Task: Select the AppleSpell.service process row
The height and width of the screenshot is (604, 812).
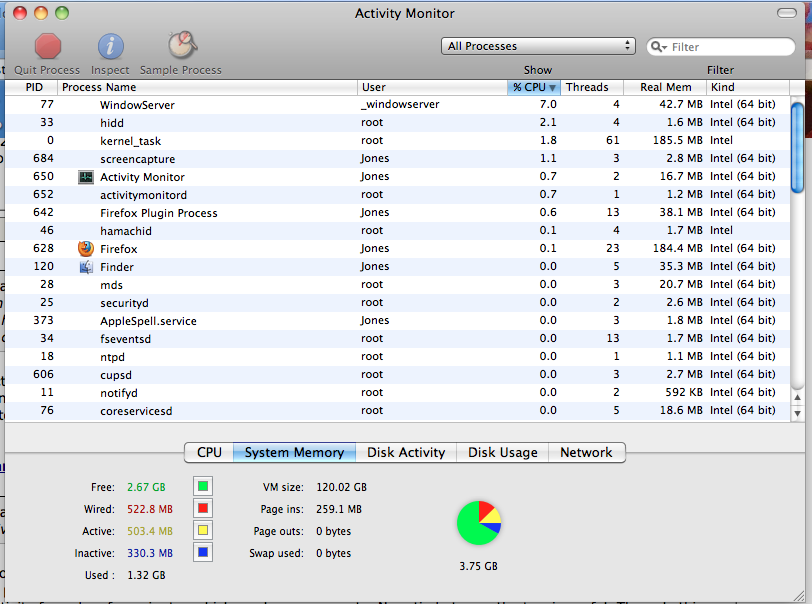Action: pyautogui.click(x=397, y=321)
